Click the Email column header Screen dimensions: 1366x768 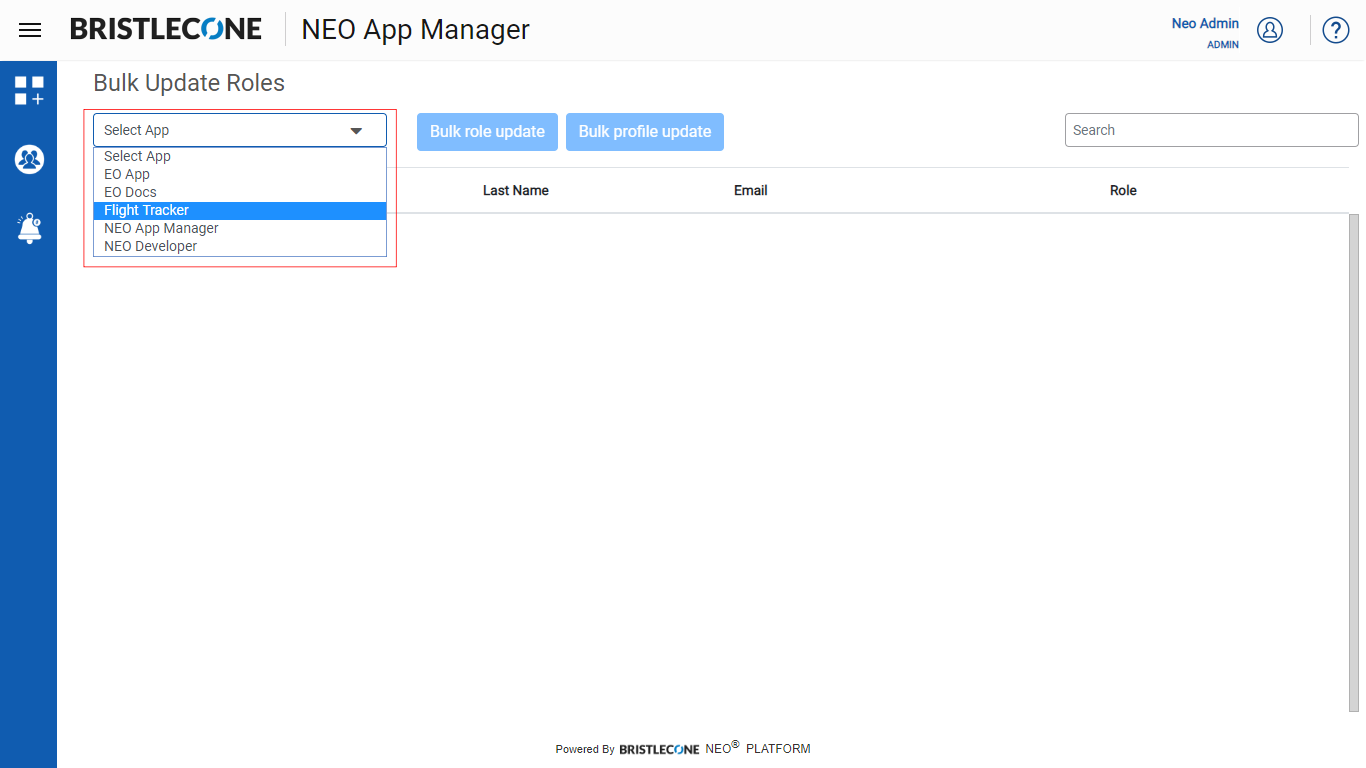point(751,190)
